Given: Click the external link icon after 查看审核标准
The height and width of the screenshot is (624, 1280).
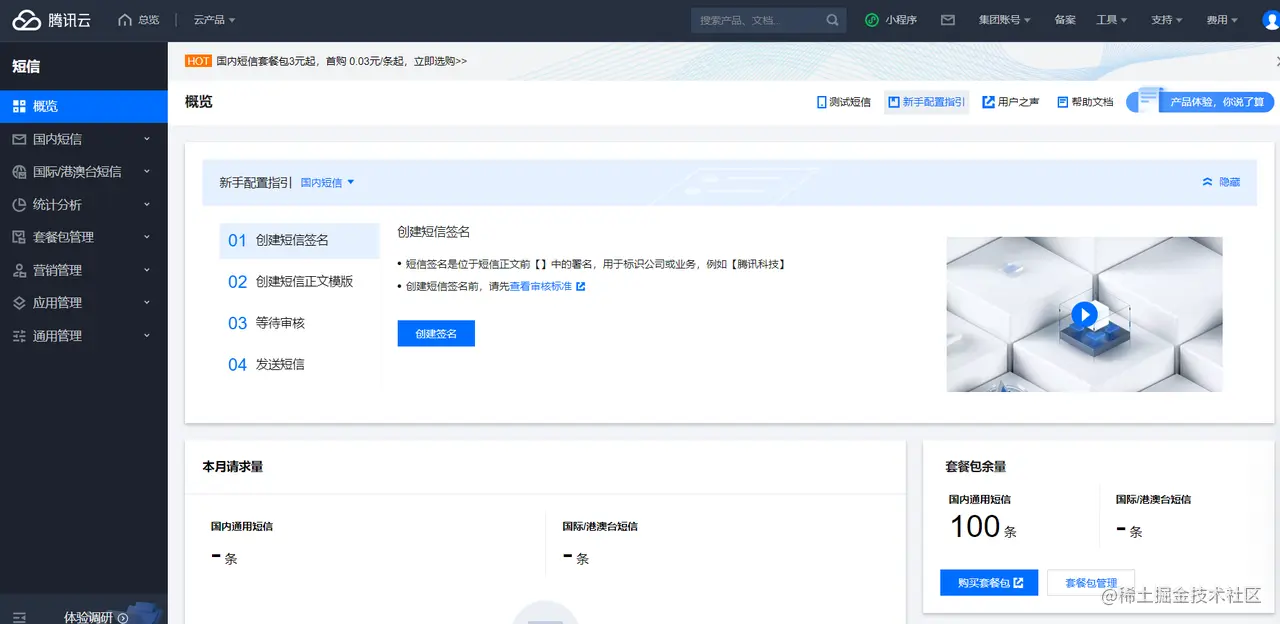Looking at the screenshot, I should pyautogui.click(x=580, y=287).
